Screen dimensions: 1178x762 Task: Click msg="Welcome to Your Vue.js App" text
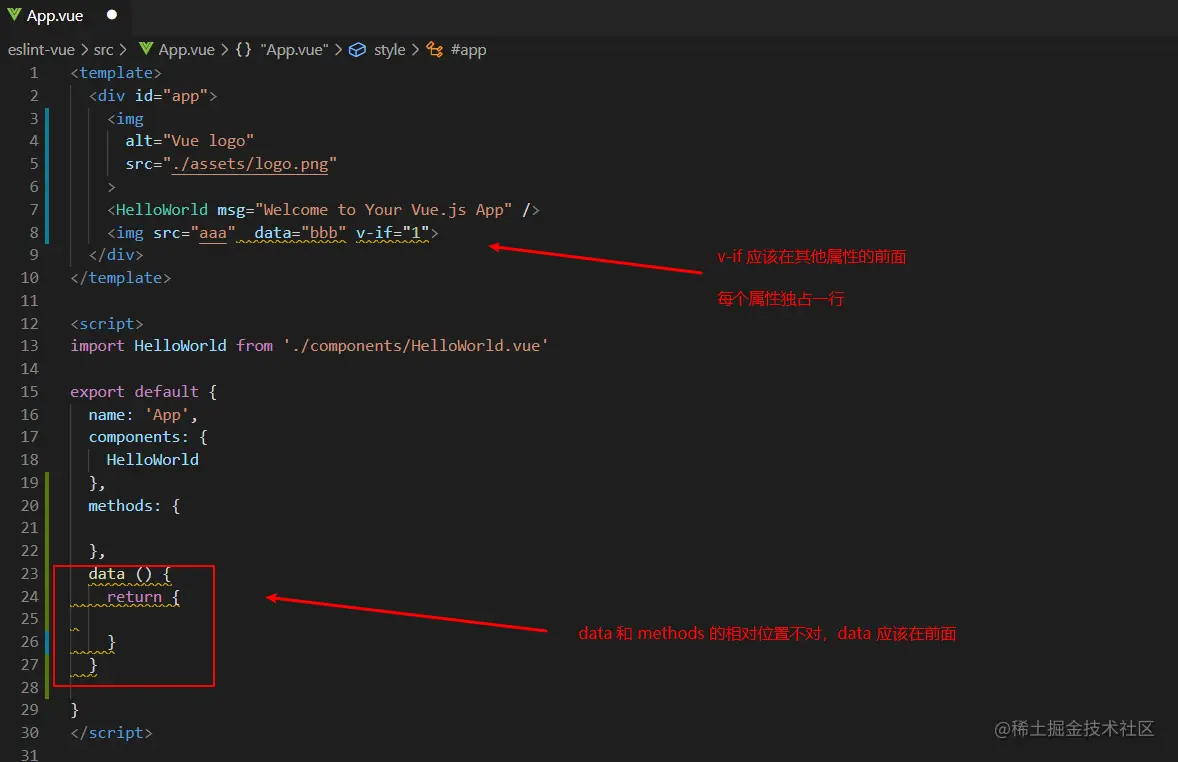pos(364,210)
